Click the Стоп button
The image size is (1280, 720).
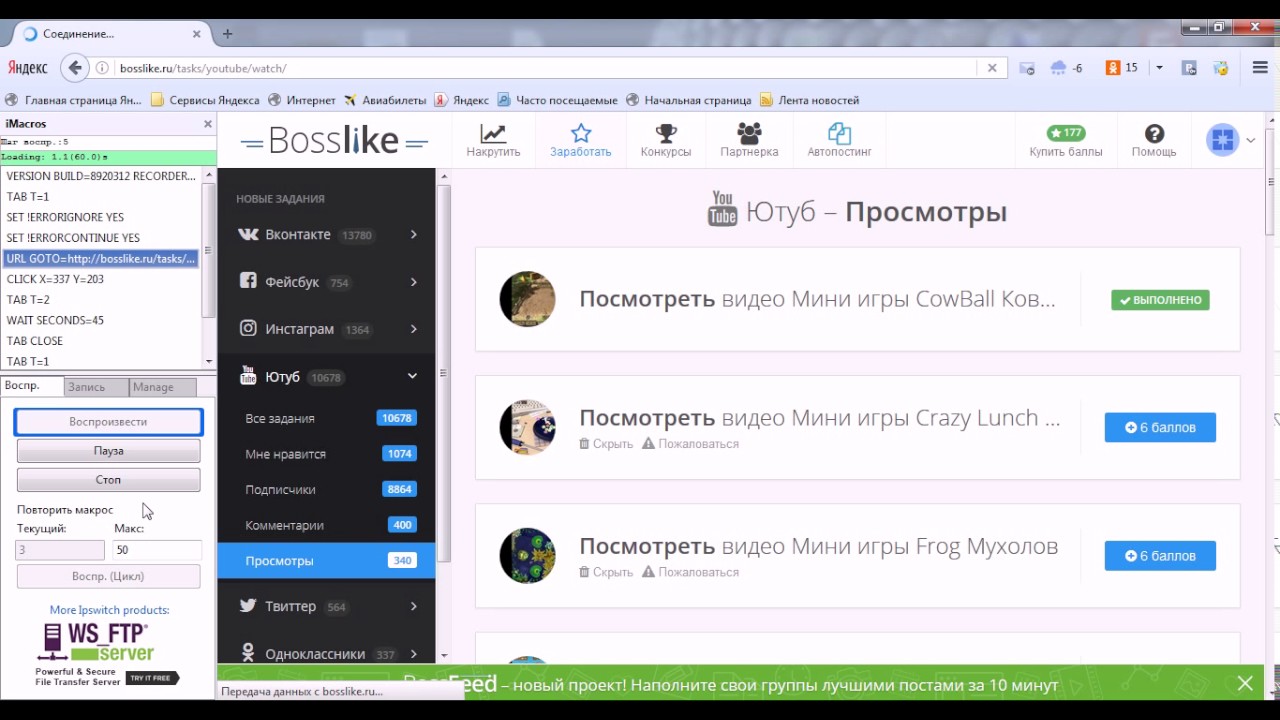[108, 480]
